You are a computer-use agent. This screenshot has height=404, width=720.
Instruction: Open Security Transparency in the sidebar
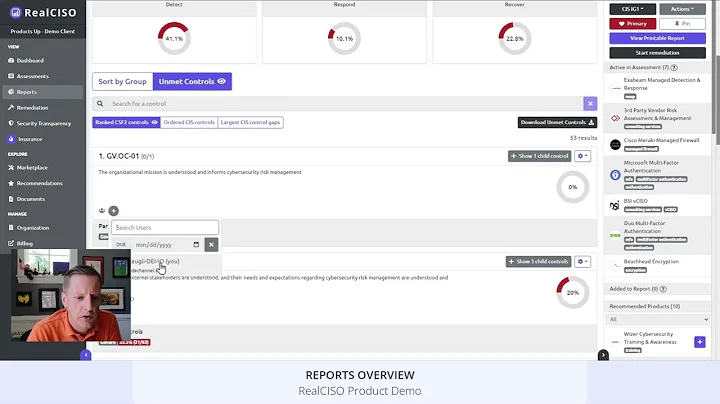(x=44, y=123)
